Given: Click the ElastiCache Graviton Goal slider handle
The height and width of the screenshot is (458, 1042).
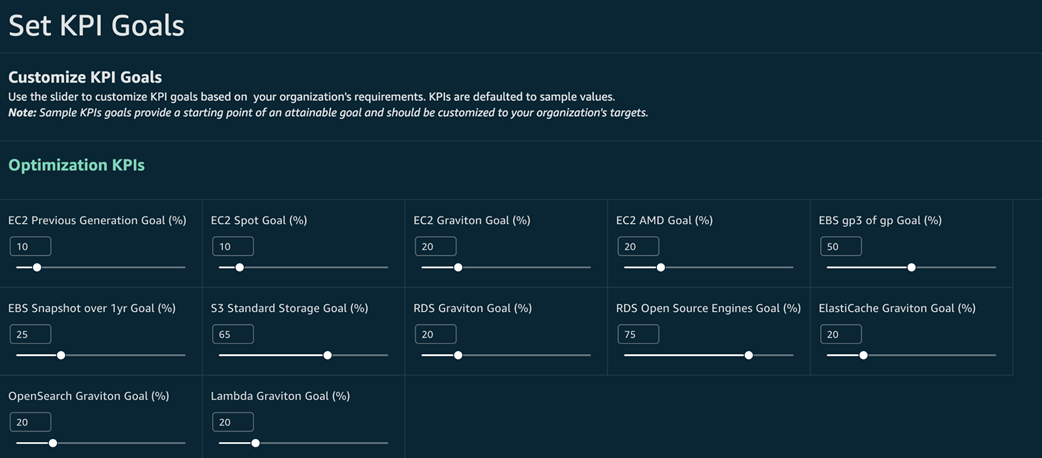Looking at the screenshot, I should (x=864, y=355).
